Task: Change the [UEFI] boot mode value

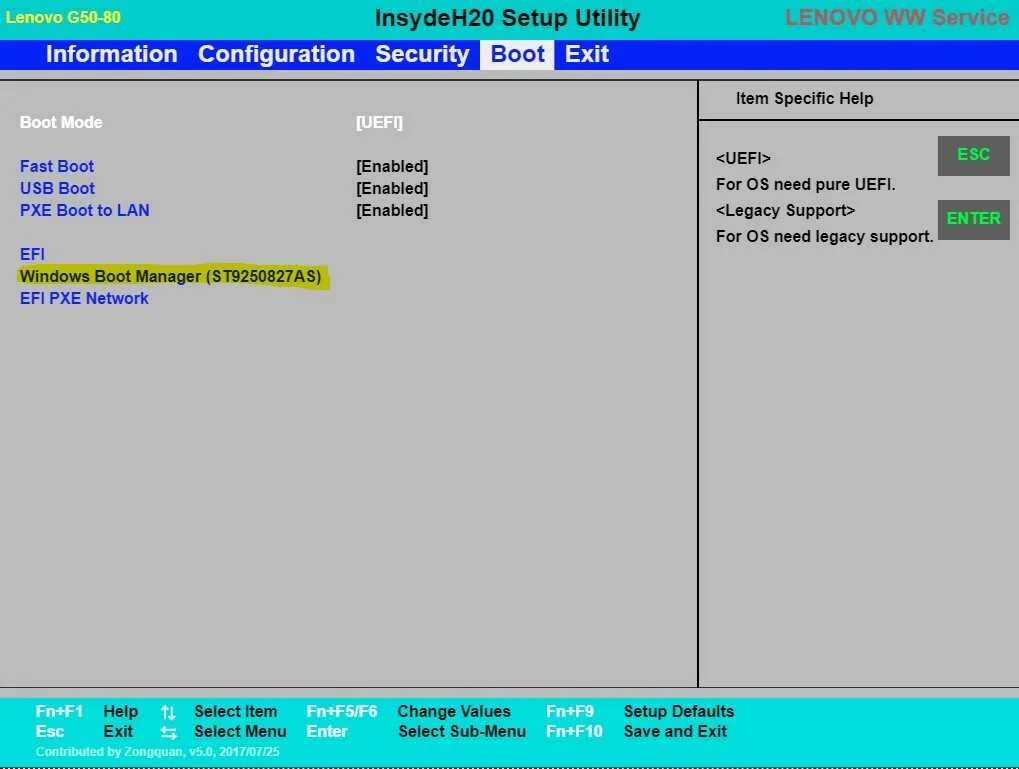Action: (x=379, y=122)
